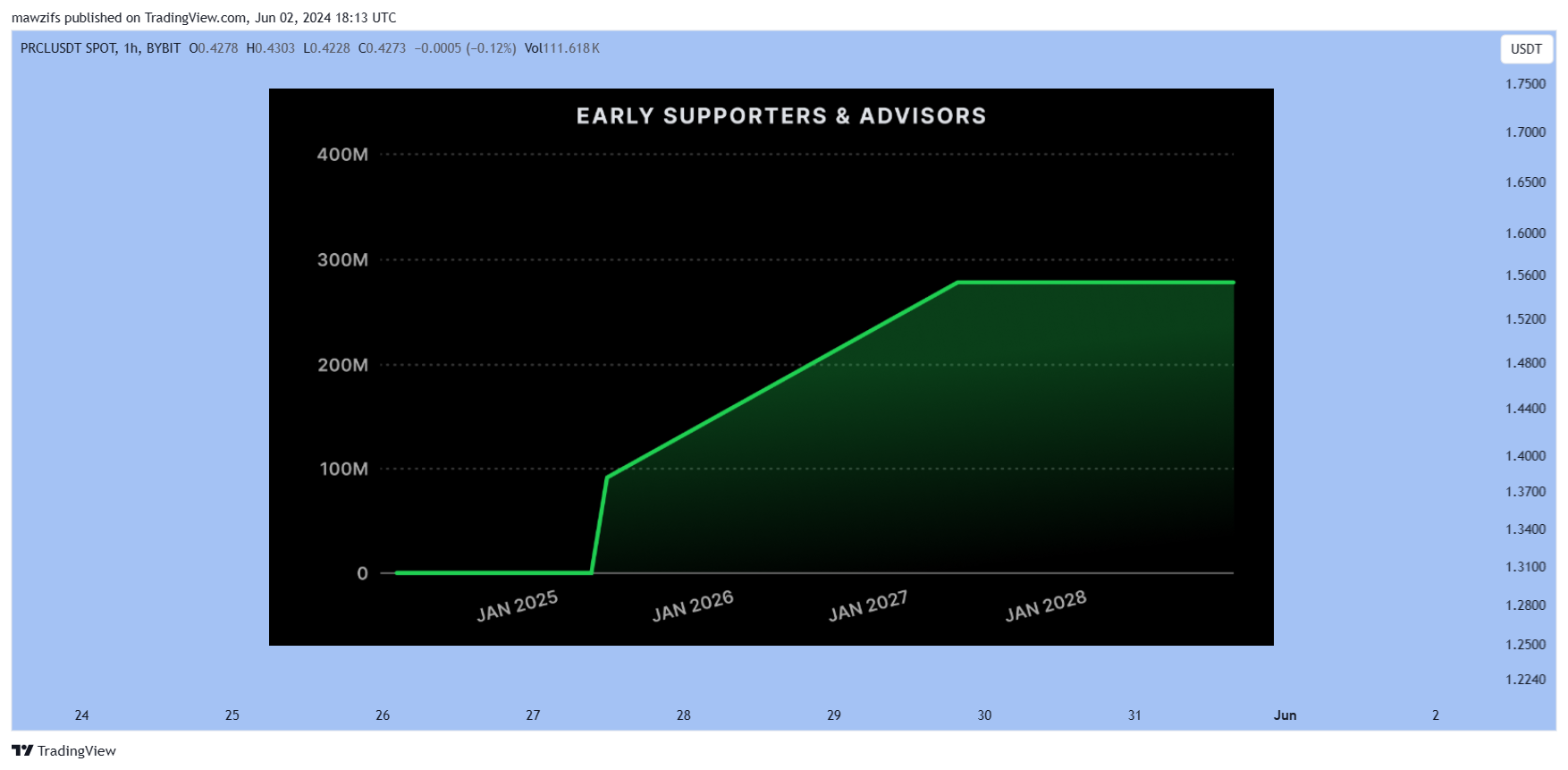This screenshot has height=770, width=1568.
Task: Click the 1.3700 price scale label
Action: point(1526,492)
